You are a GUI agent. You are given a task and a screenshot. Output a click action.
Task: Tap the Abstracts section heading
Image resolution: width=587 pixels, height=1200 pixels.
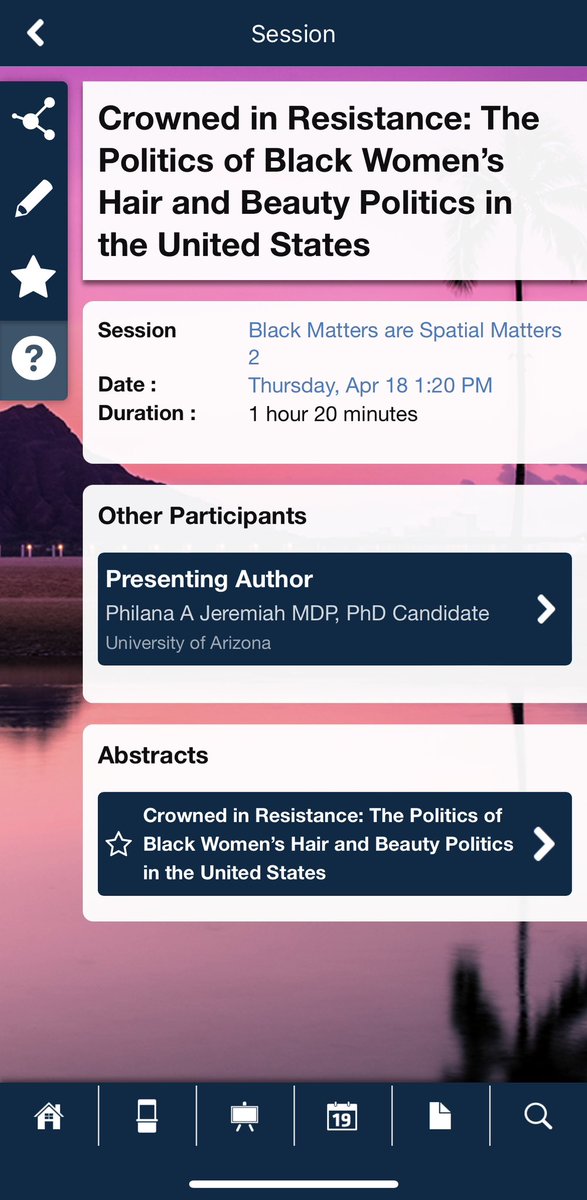(x=153, y=755)
